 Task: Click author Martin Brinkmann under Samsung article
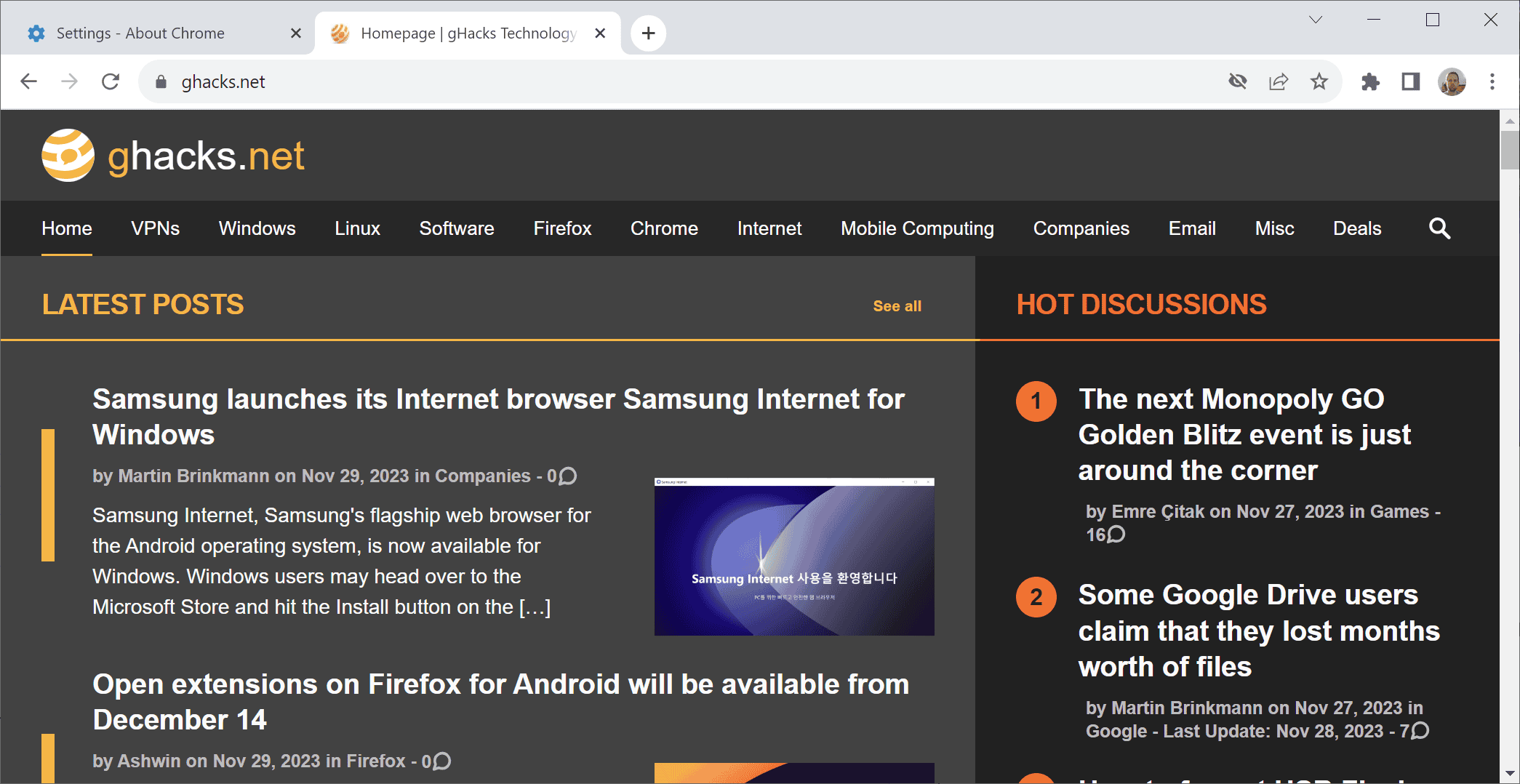point(193,476)
